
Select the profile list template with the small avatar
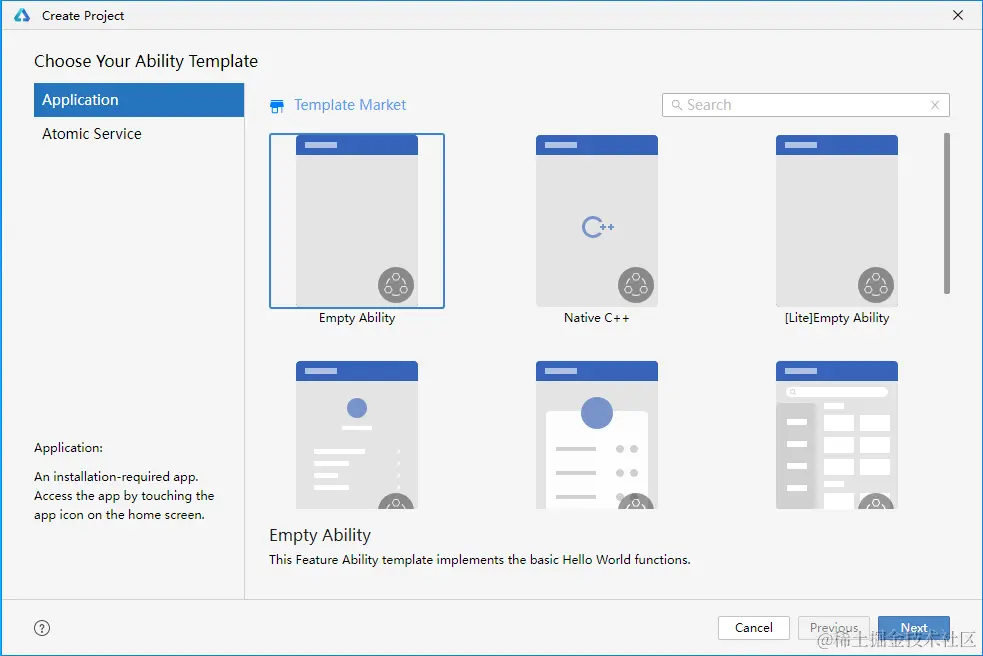point(357,435)
